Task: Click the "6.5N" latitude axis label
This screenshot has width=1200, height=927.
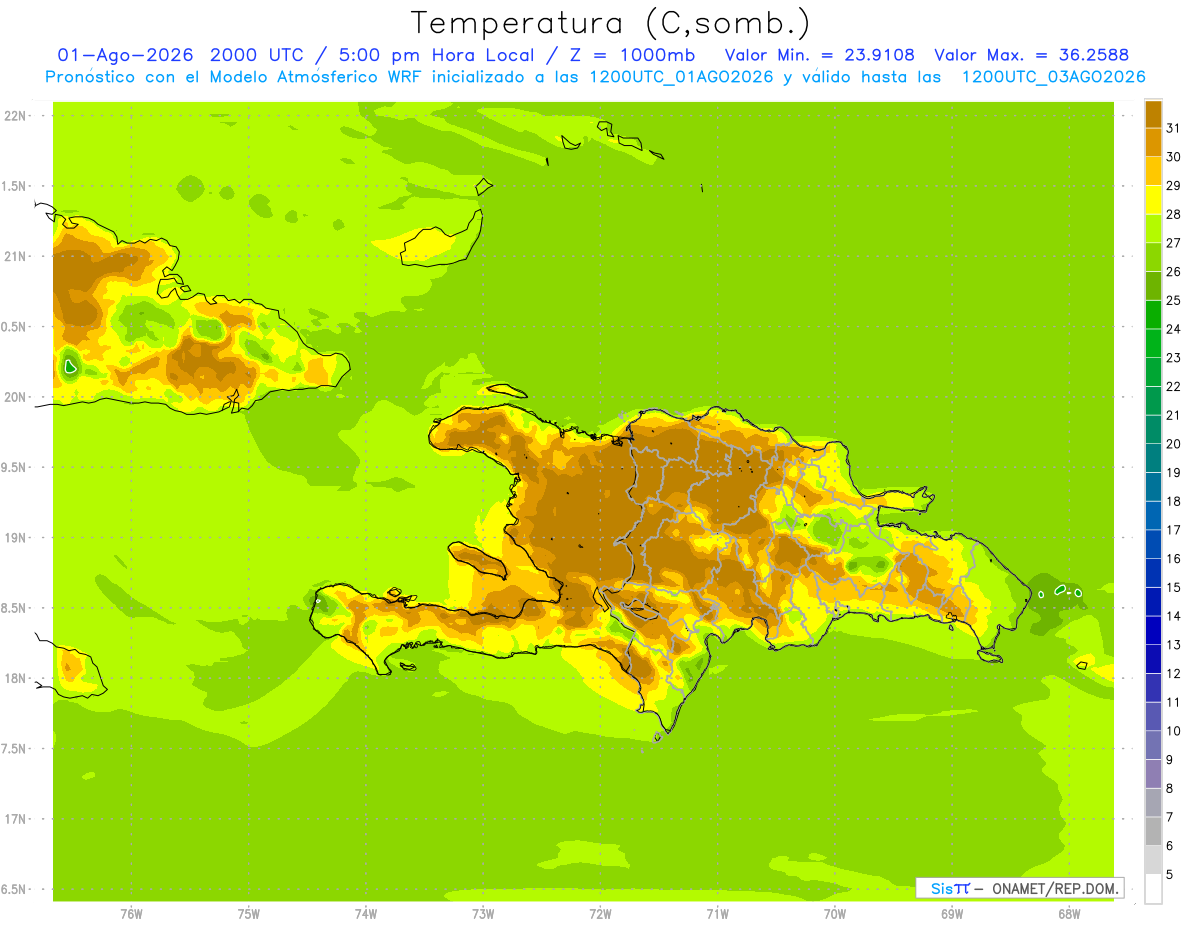Action: [x=15, y=889]
